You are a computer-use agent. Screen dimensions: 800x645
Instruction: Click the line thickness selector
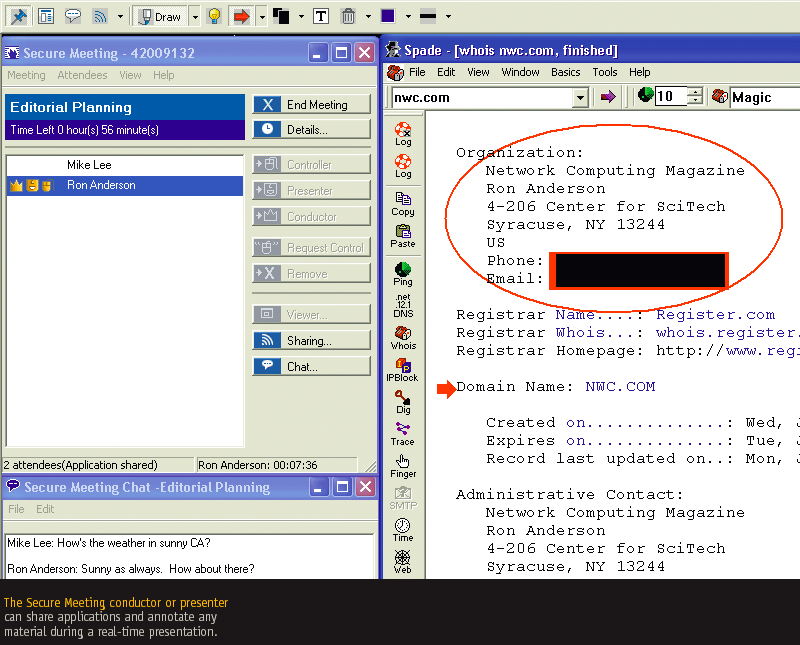(428, 16)
